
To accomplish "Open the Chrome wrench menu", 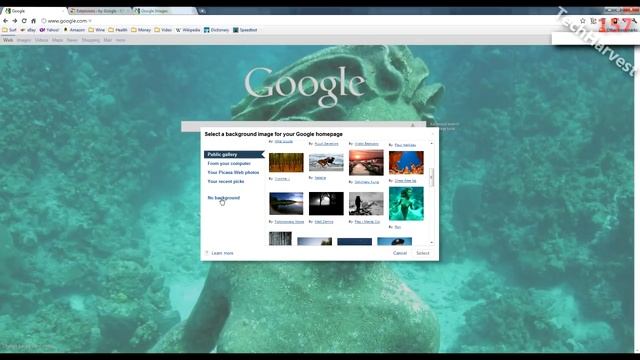I will pos(635,21).
